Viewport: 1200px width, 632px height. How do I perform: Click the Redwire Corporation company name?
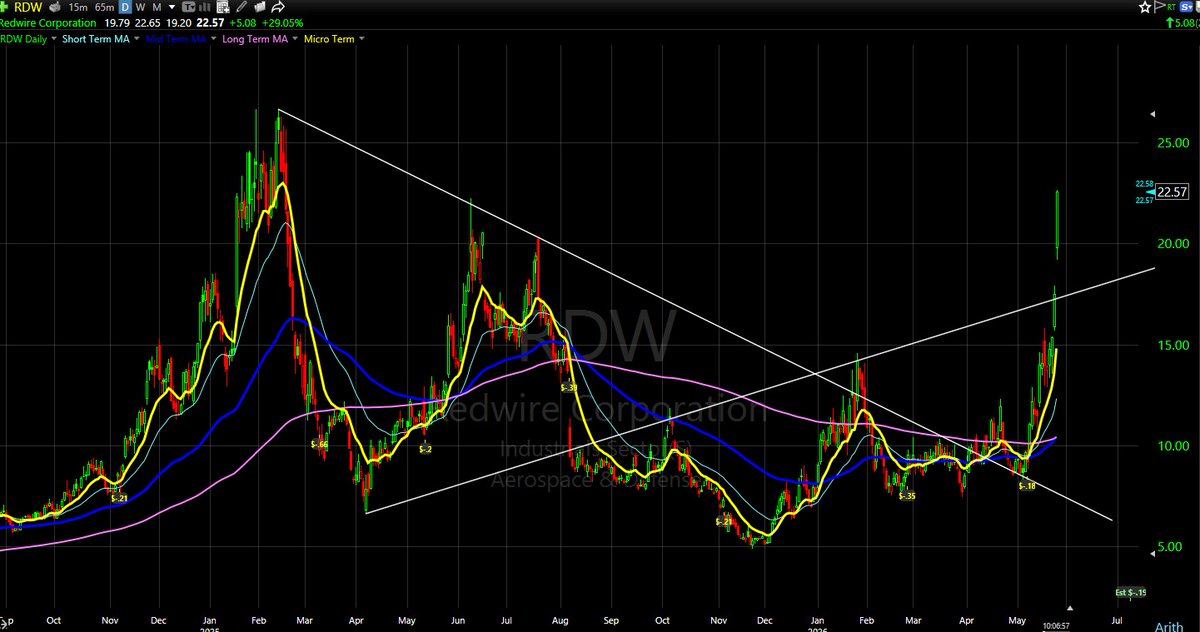pyautogui.click(x=48, y=23)
